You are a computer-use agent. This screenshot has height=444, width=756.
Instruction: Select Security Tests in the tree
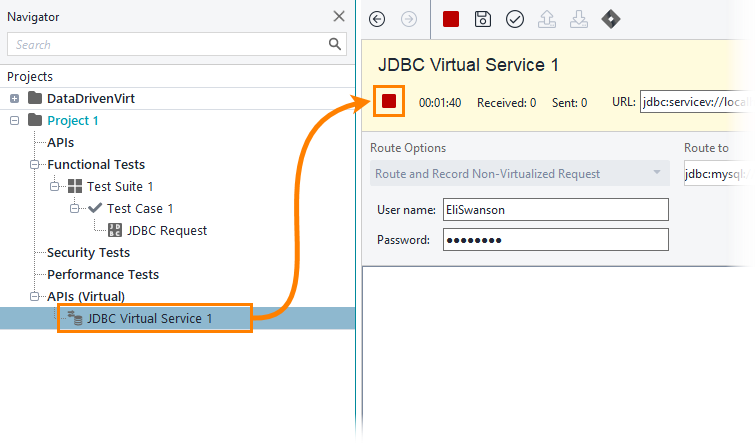click(x=88, y=252)
